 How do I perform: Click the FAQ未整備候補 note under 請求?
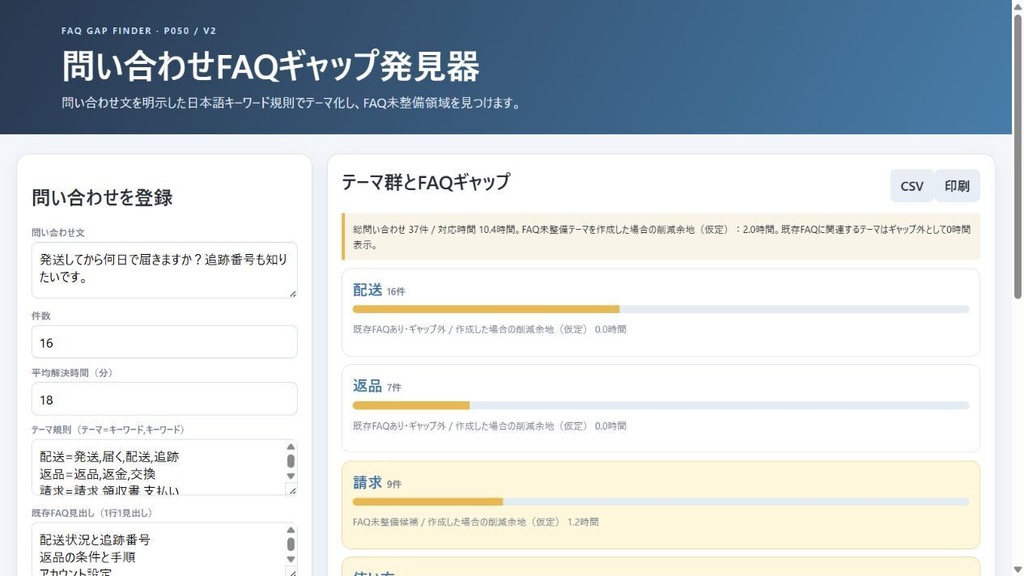[x=475, y=522]
